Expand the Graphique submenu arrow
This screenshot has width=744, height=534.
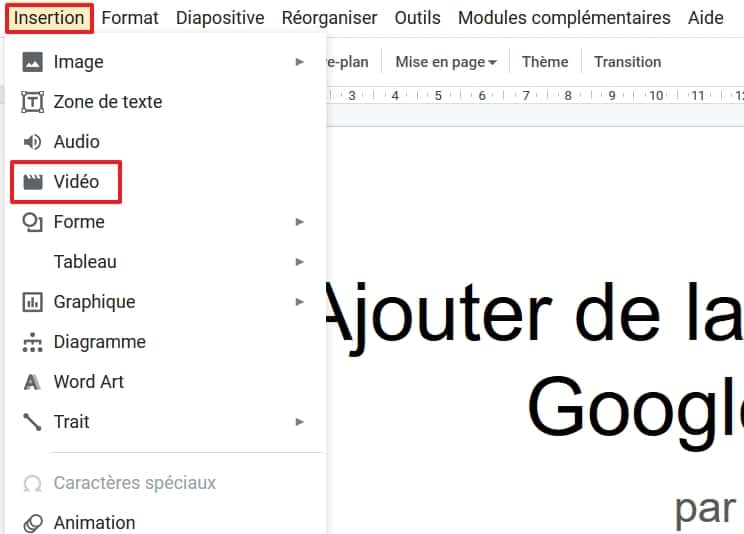click(299, 302)
